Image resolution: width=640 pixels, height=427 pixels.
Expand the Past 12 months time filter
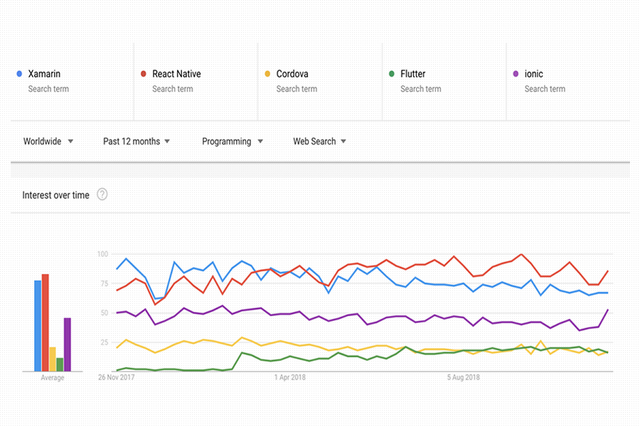tap(136, 141)
